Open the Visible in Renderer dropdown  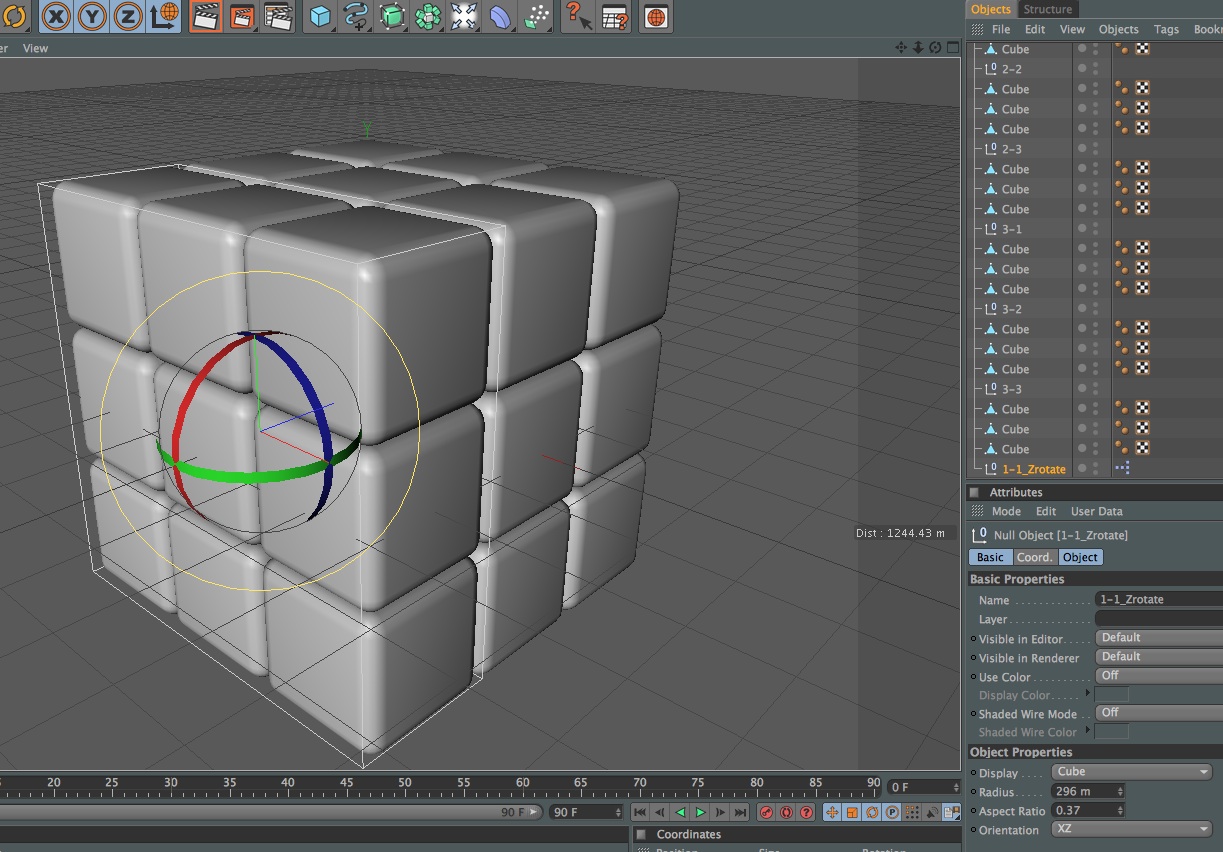1159,657
